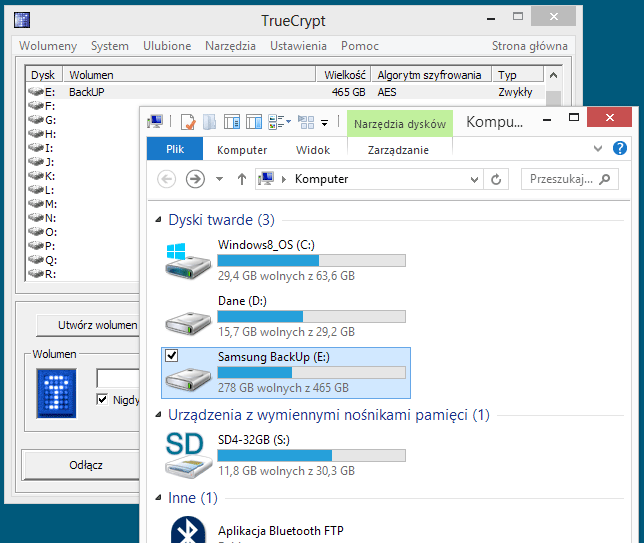The height and width of the screenshot is (543, 644).
Task: Expand the ribbon with the chevron near Help
Action: [x=598, y=148]
